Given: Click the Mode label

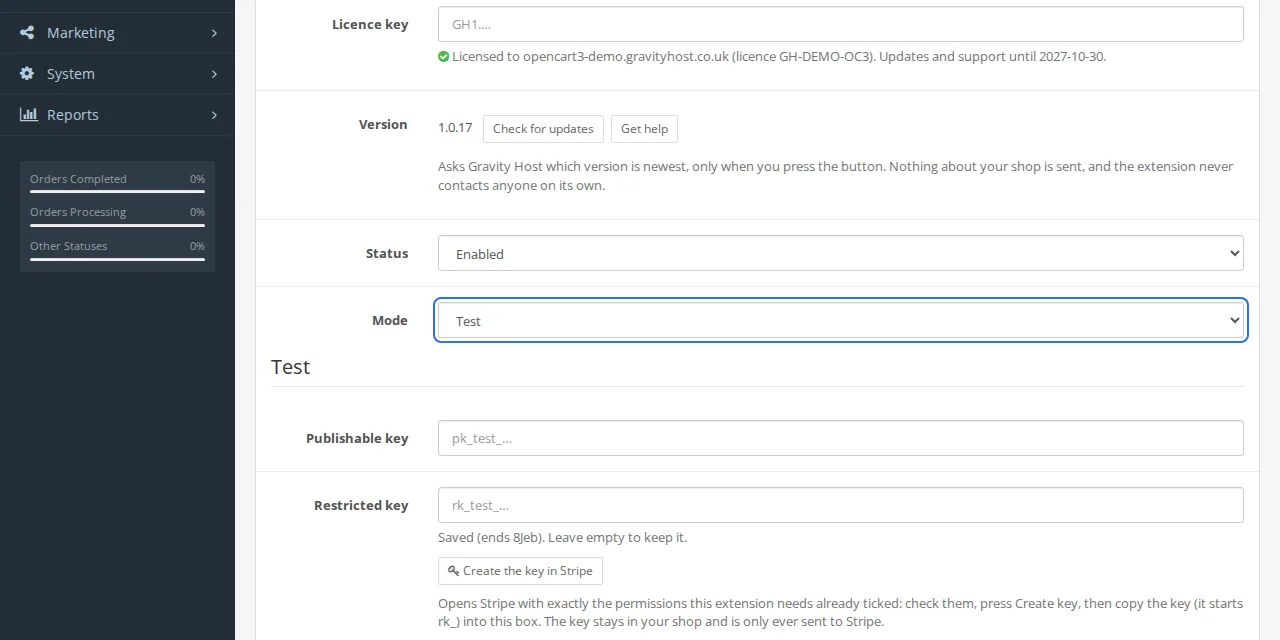Looking at the screenshot, I should tap(390, 320).
